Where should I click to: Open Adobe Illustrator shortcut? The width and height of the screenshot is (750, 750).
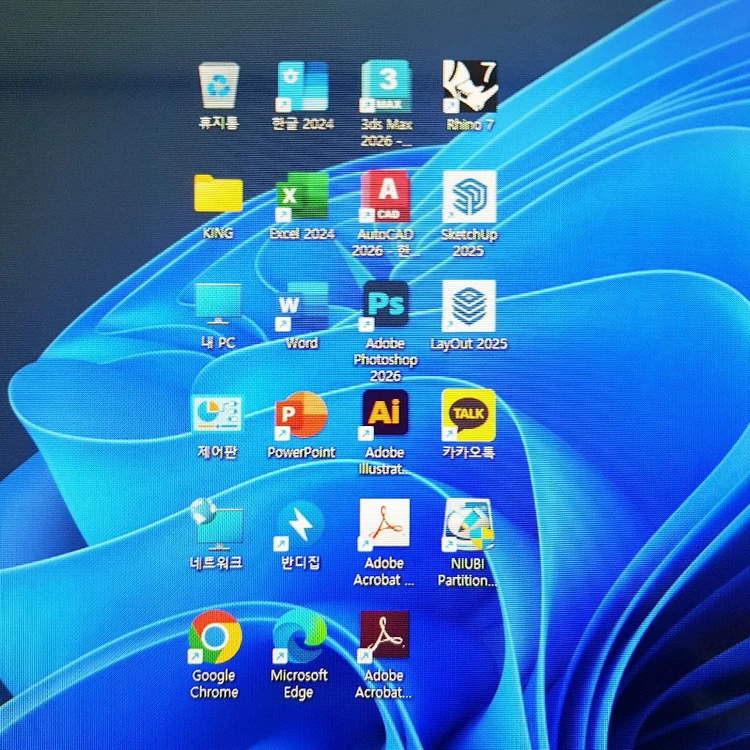click(385, 414)
